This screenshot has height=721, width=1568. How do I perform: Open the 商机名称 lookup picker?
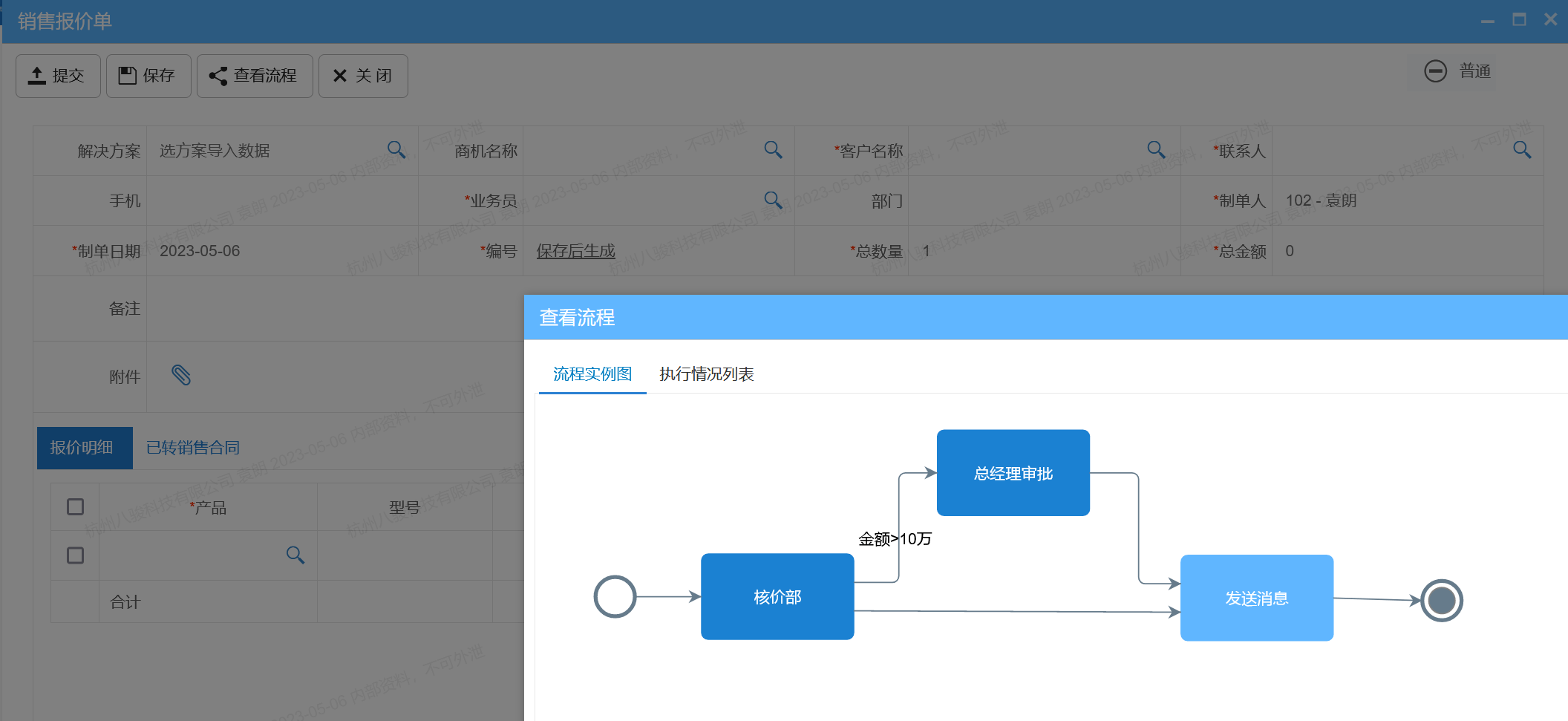click(772, 149)
